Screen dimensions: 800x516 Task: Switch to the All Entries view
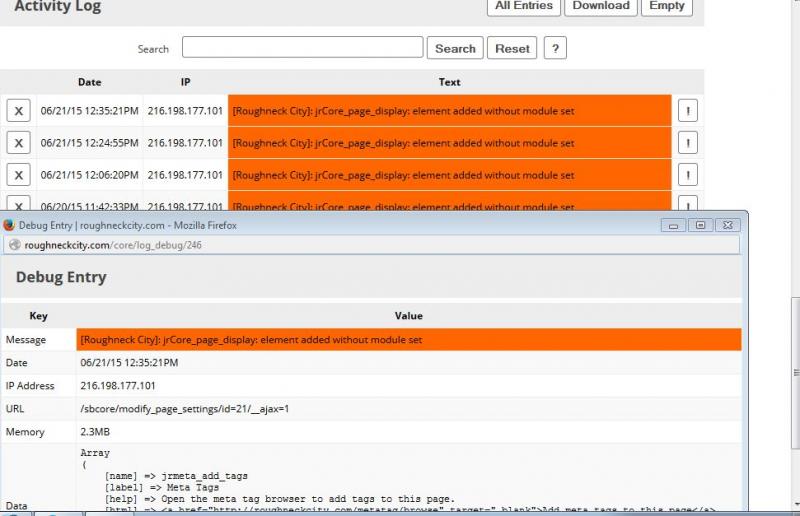tap(524, 6)
